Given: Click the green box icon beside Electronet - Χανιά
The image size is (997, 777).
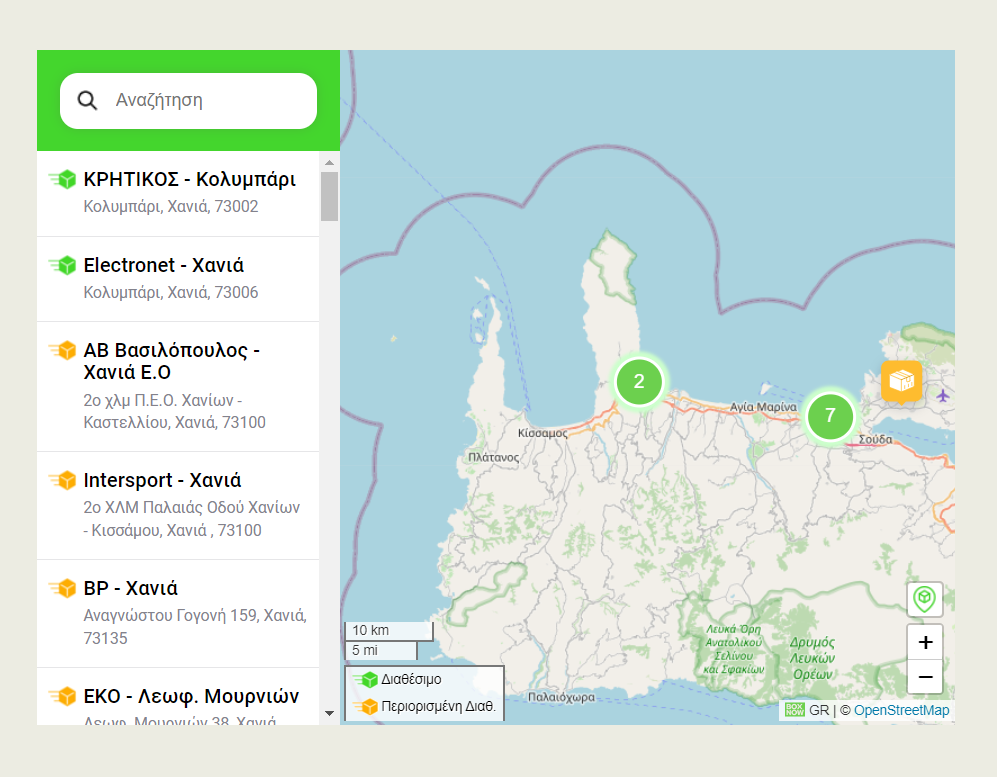Looking at the screenshot, I should pos(63,266).
